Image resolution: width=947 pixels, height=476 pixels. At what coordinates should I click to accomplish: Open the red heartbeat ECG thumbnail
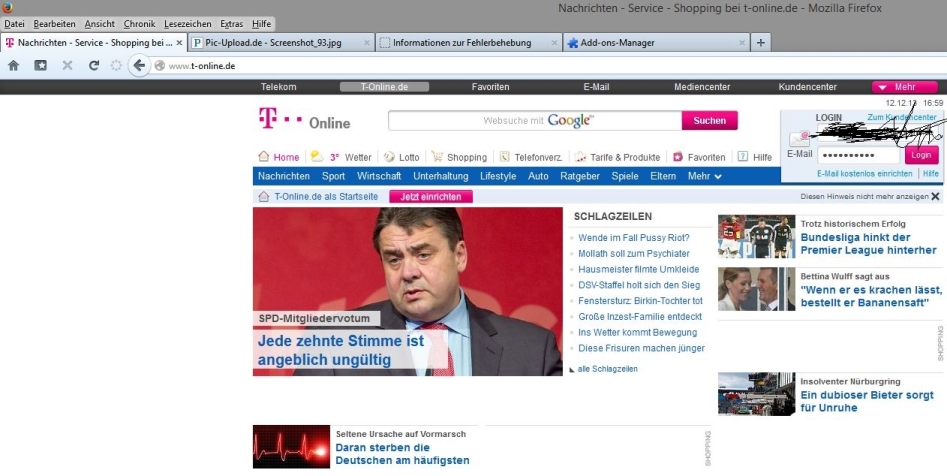[291, 447]
